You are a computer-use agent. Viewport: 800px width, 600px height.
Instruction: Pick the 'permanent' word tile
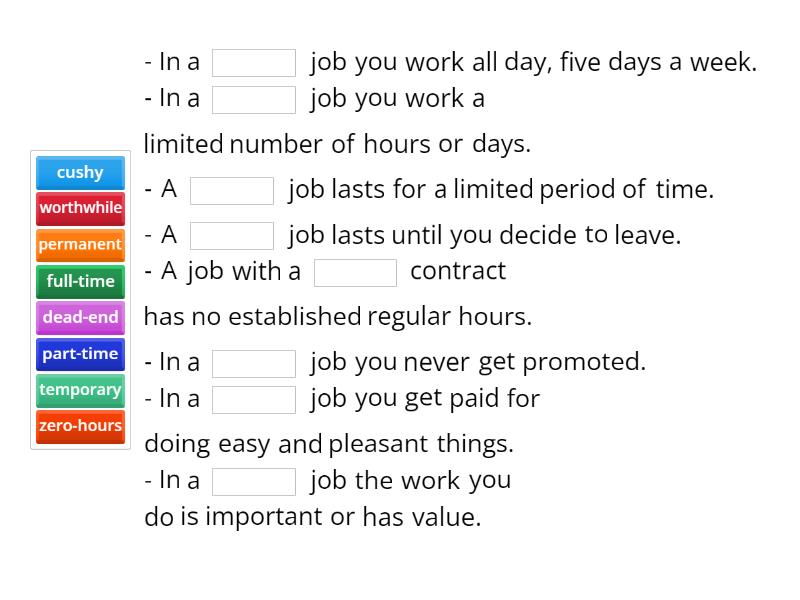click(x=80, y=245)
